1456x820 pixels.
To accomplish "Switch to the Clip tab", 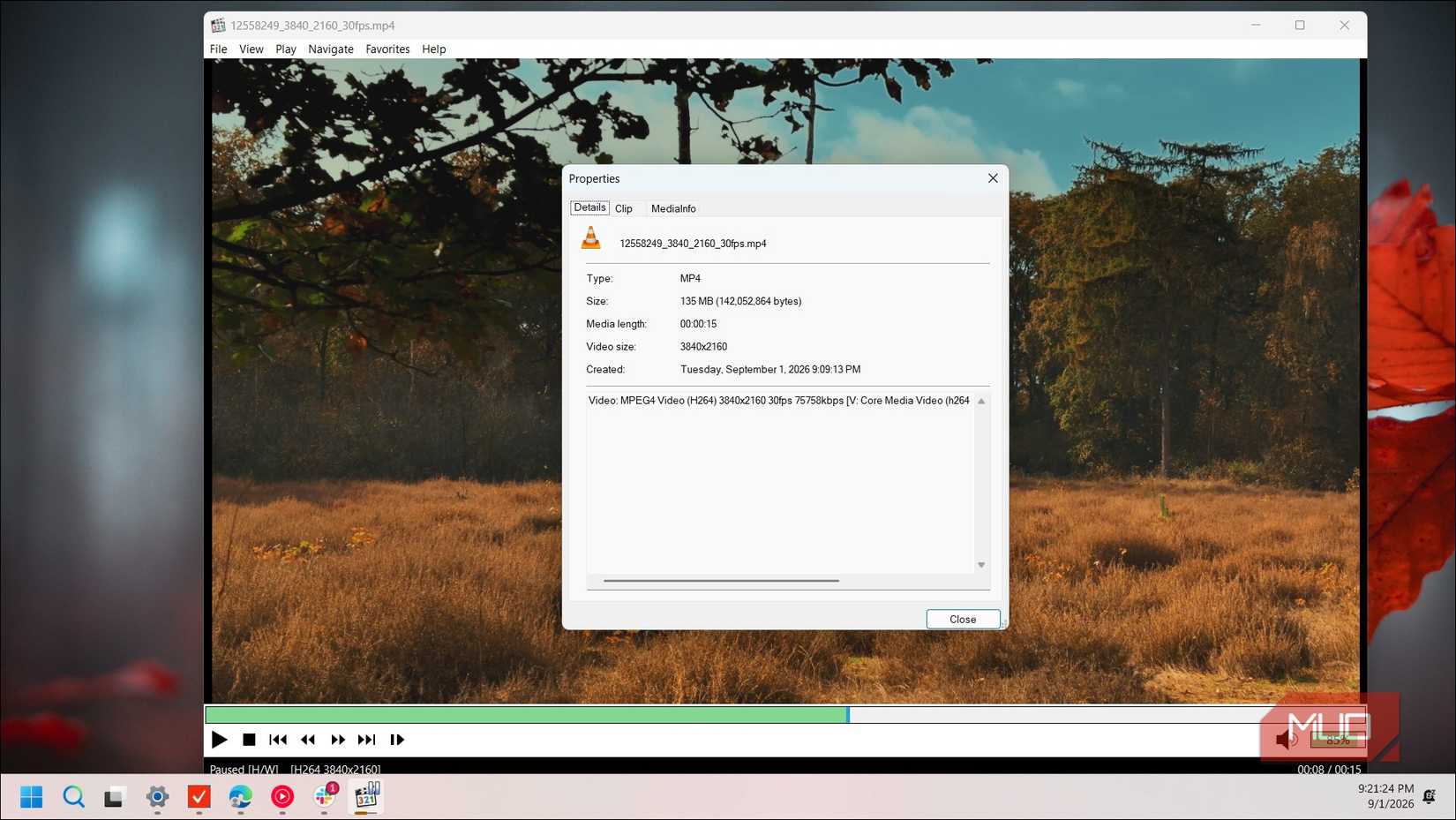I will coord(624,209).
